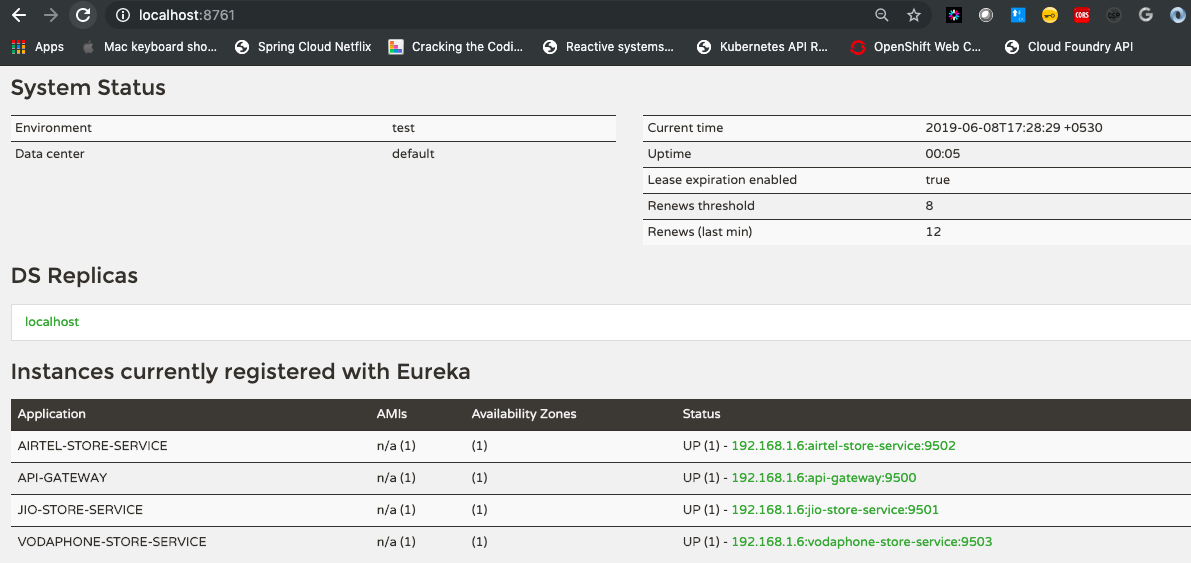Click the API-GATEWAY application name
Viewport: 1191px width, 563px height.
62,478
